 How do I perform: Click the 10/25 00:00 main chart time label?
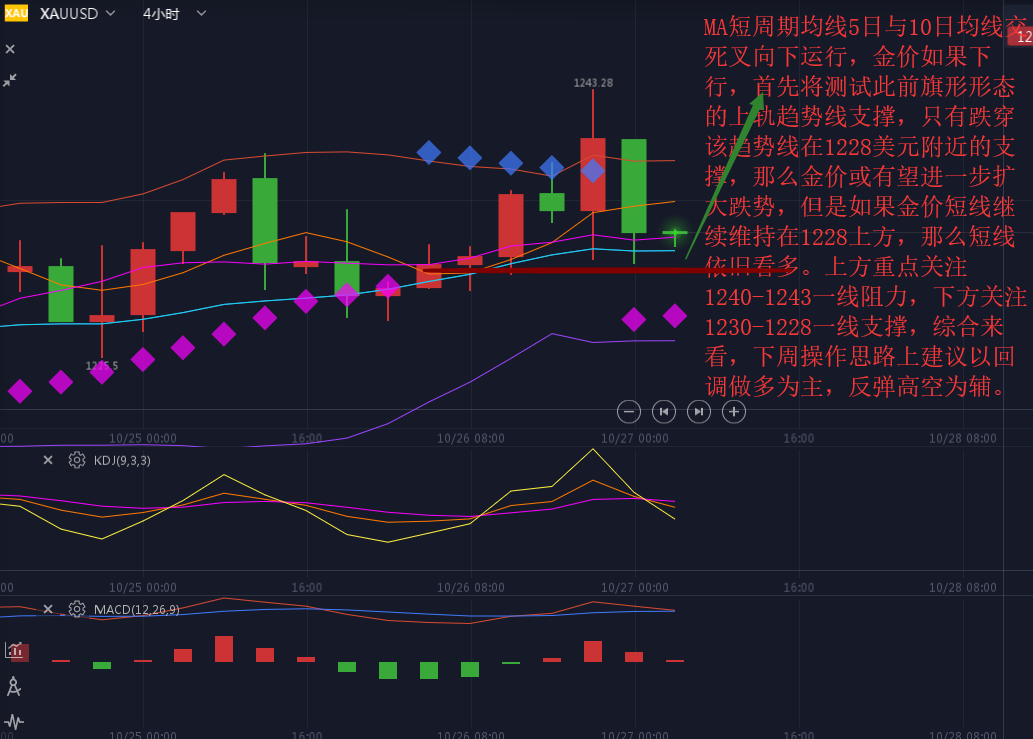coord(142,438)
